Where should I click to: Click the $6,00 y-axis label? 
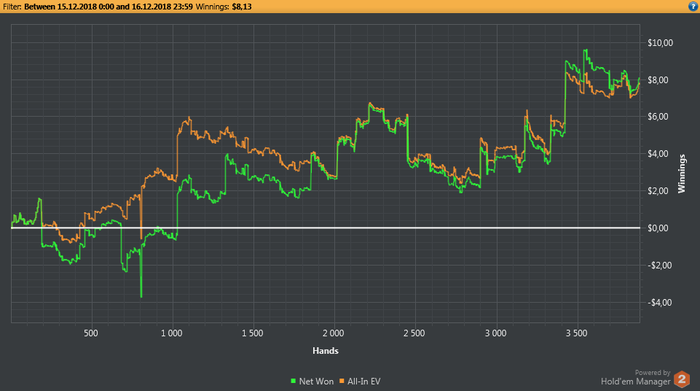point(658,116)
